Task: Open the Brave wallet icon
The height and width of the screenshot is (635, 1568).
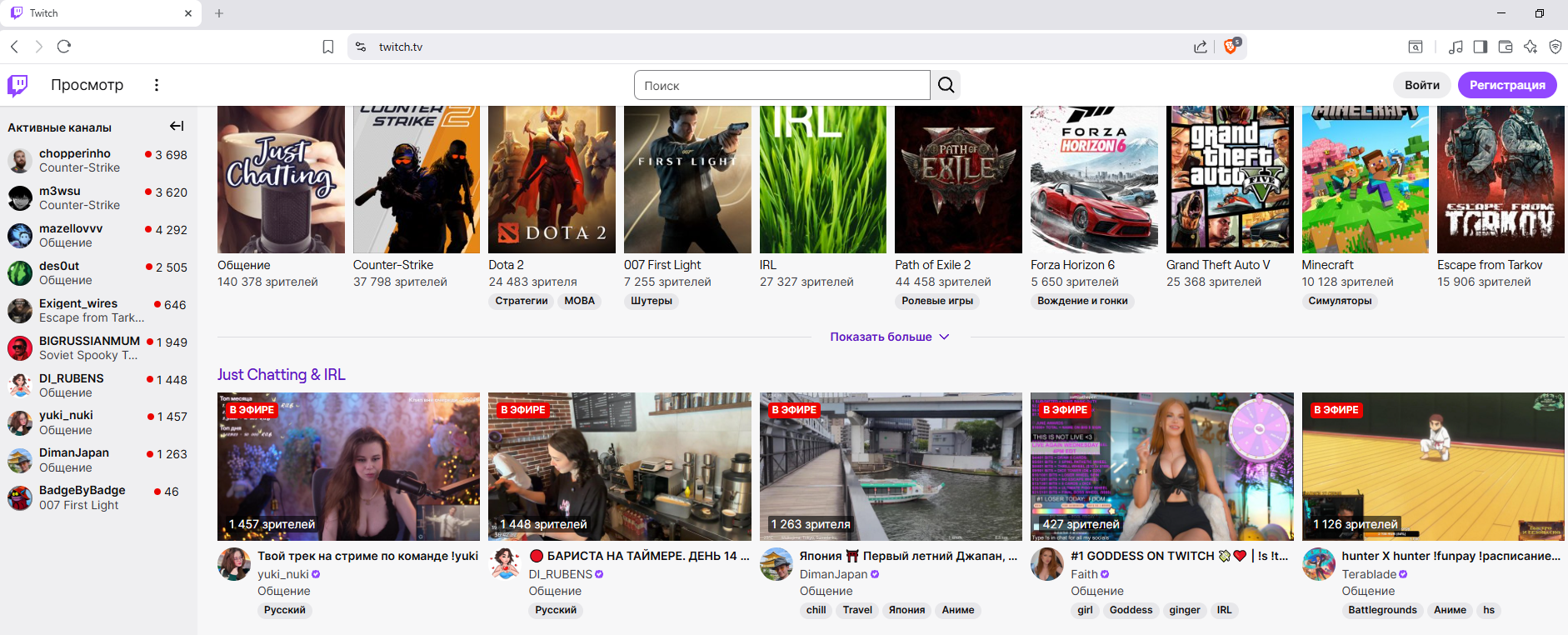Action: [x=1506, y=47]
